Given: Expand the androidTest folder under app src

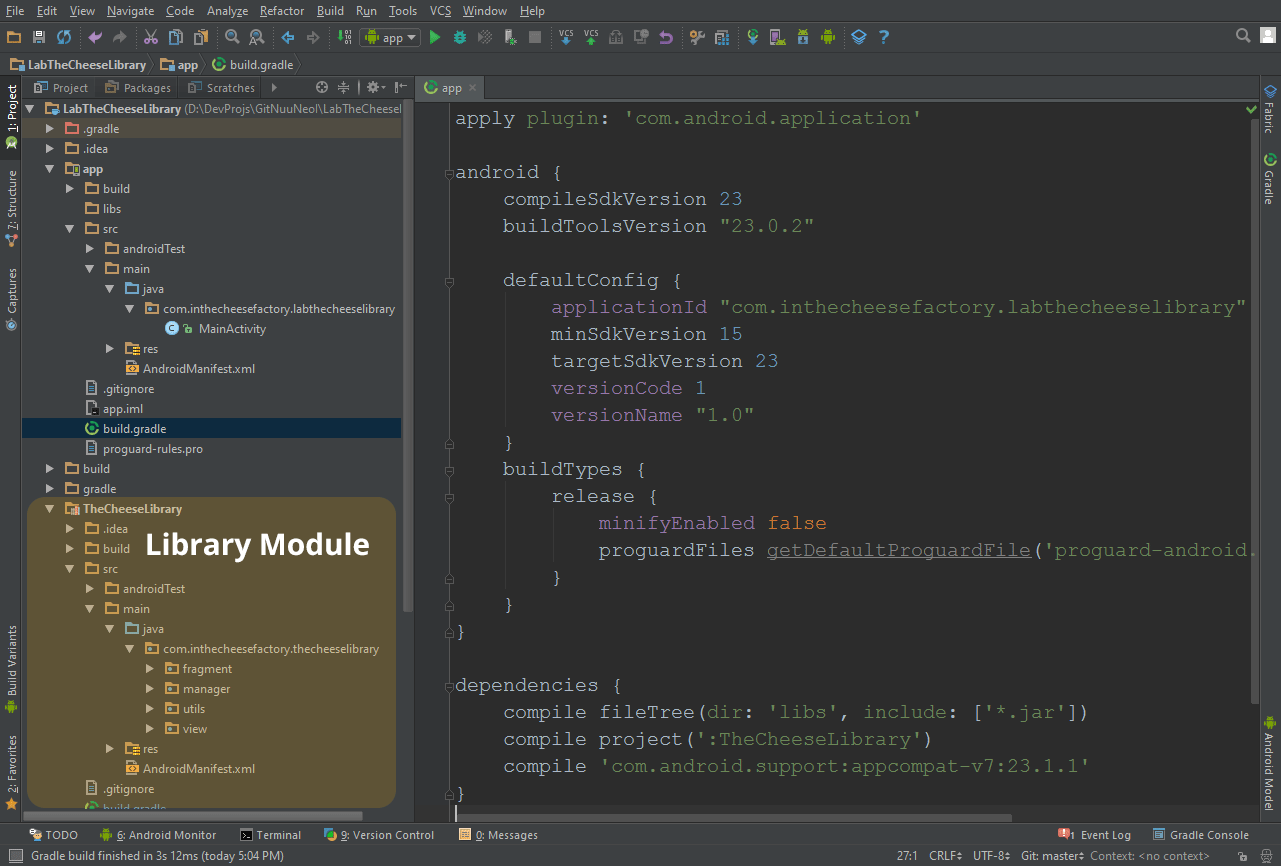Looking at the screenshot, I should [90, 249].
